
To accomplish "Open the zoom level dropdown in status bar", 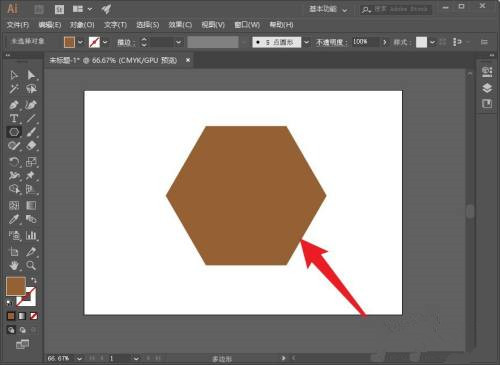I will point(79,359).
